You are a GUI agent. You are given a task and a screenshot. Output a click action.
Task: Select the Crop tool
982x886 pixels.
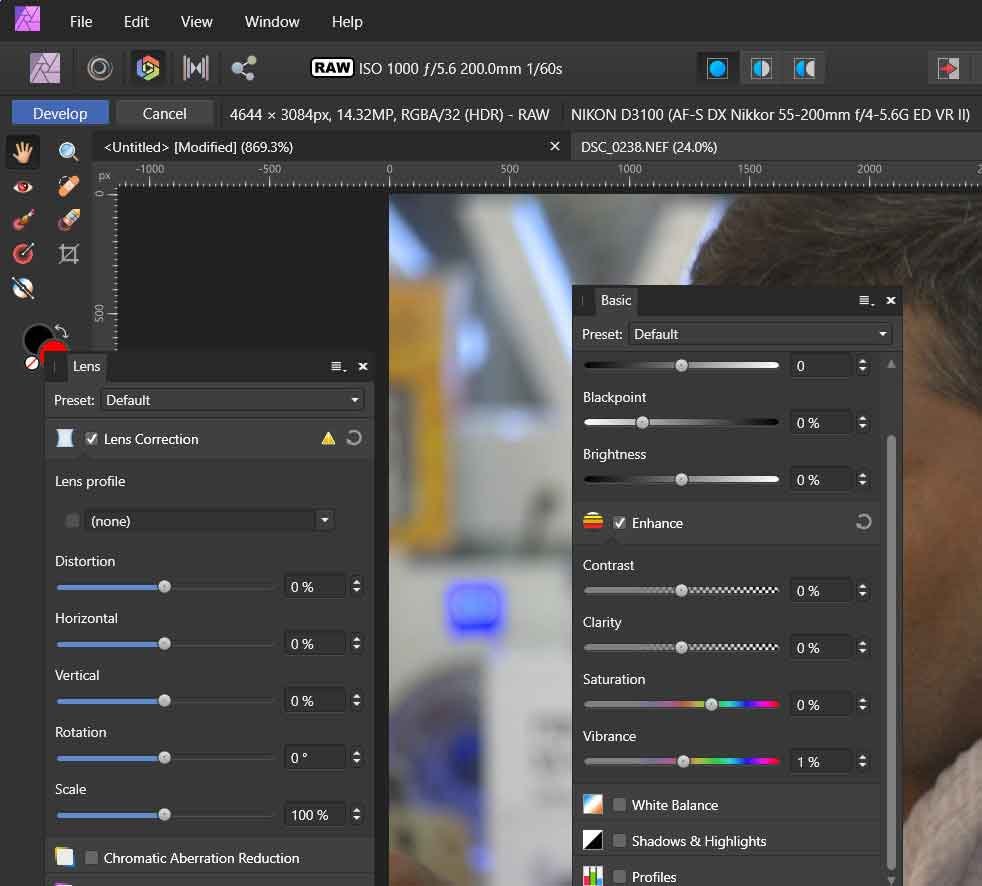point(68,254)
